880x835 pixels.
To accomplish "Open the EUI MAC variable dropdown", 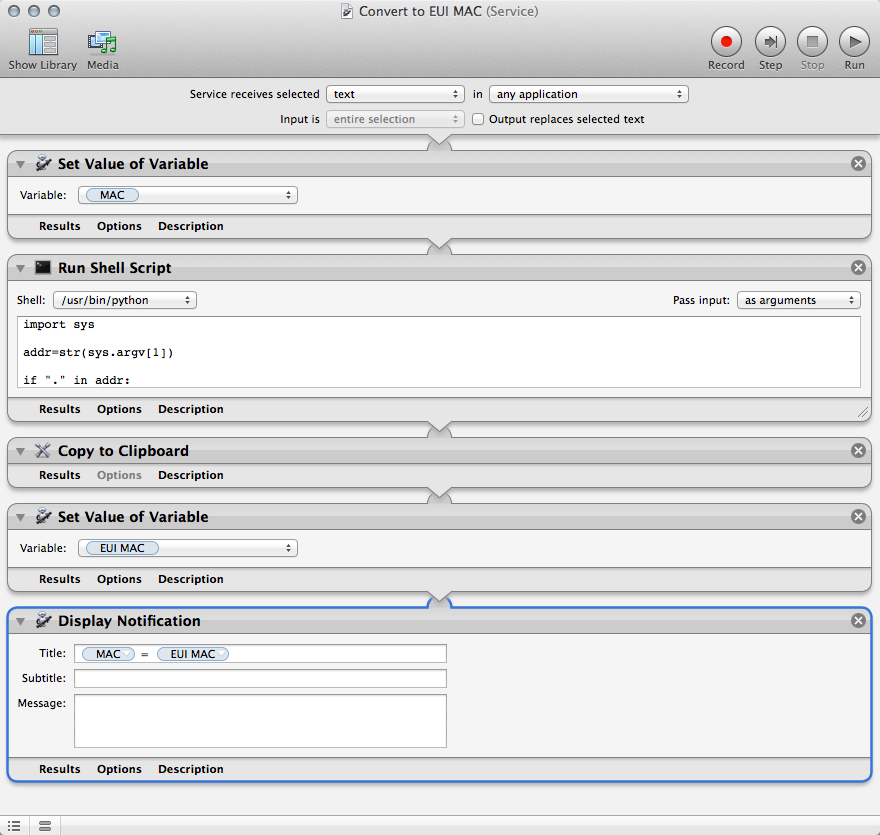I will point(188,548).
